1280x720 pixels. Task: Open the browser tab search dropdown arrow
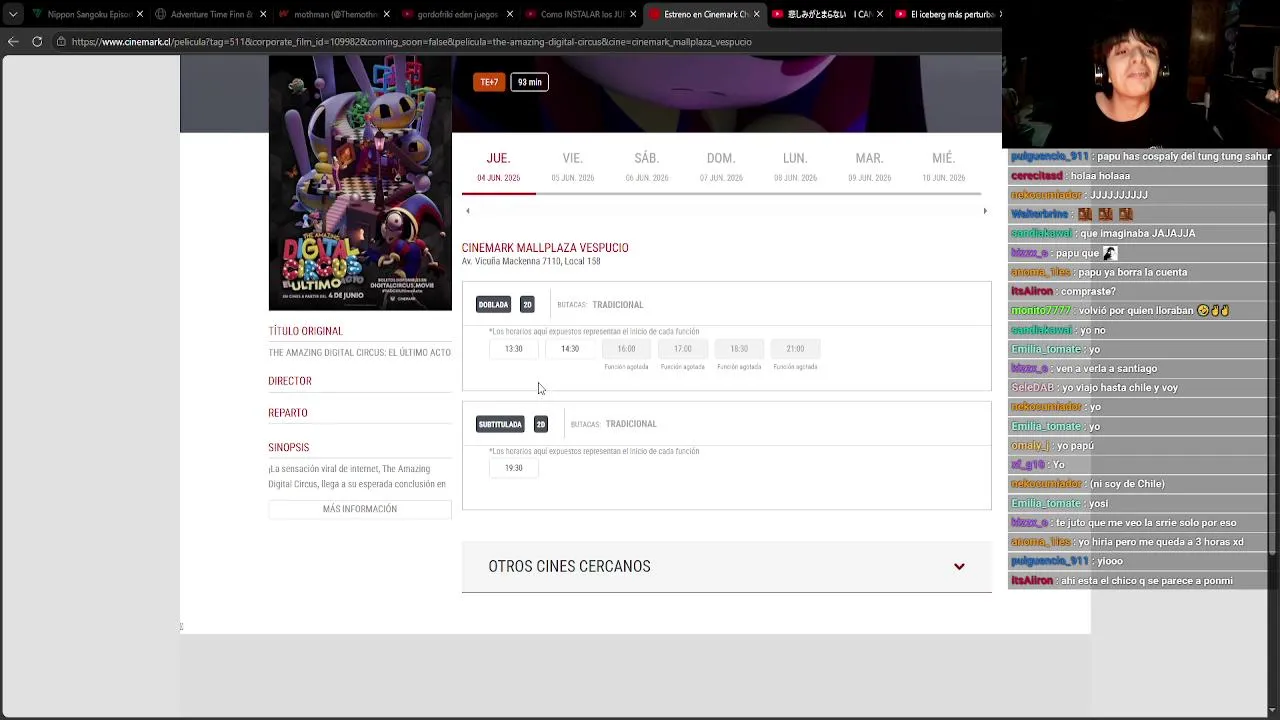point(13,15)
